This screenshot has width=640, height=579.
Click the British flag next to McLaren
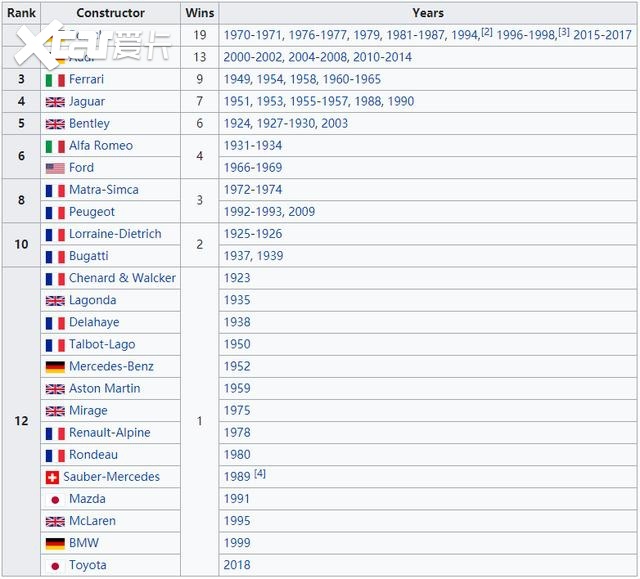(x=55, y=522)
